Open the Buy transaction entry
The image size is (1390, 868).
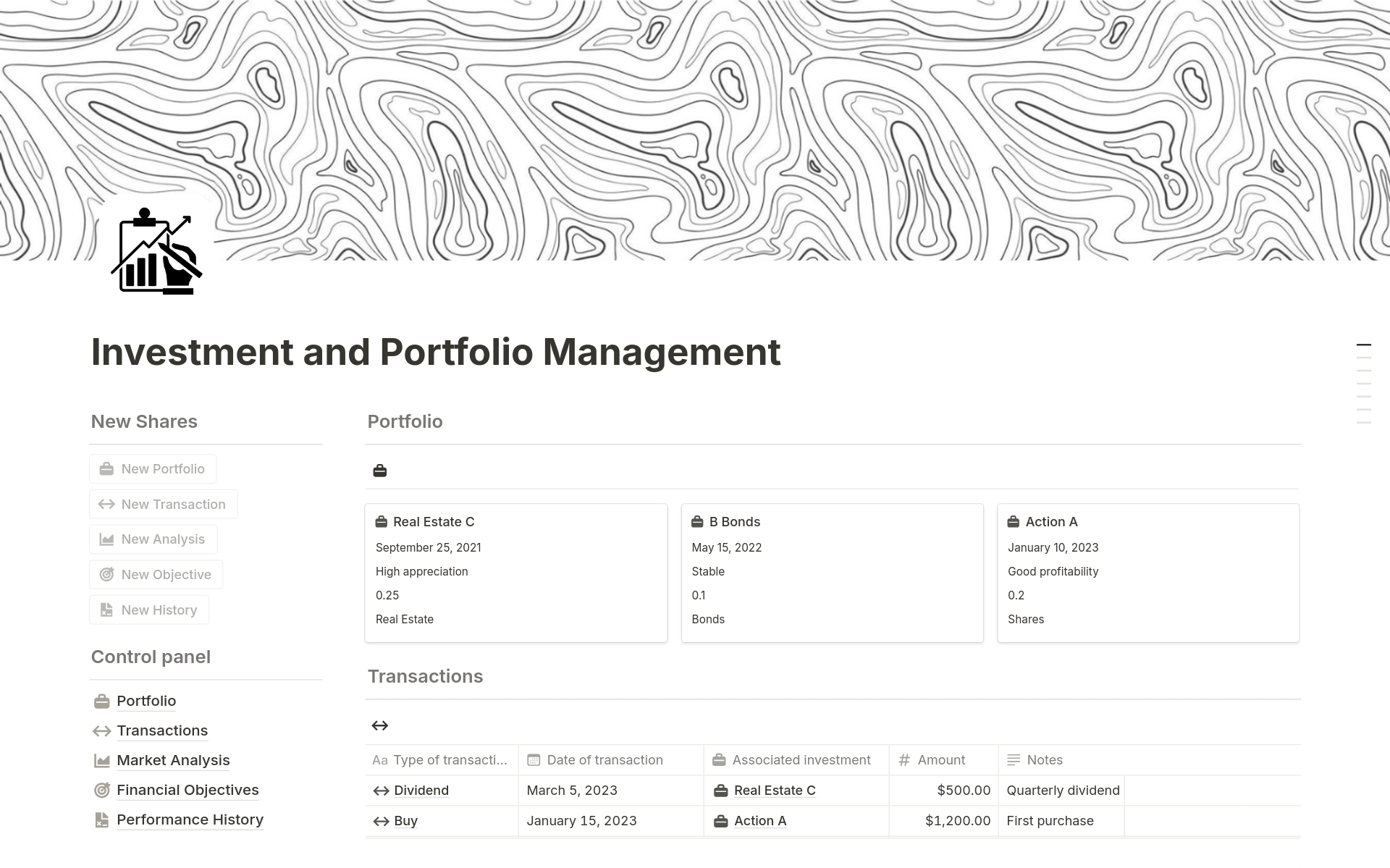405,820
